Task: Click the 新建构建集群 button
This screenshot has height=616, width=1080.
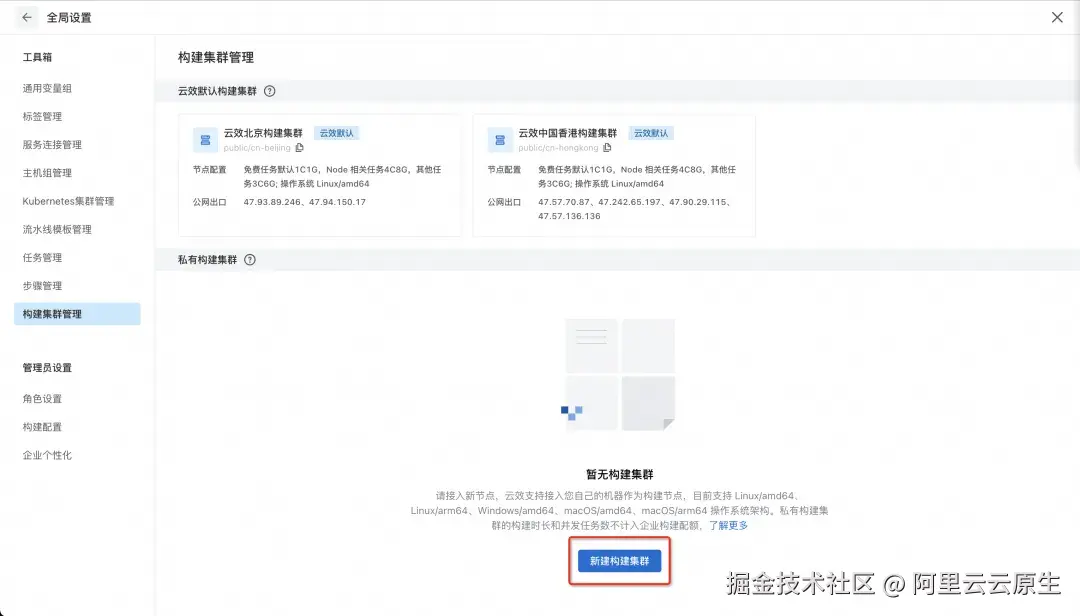Action: tap(619, 561)
